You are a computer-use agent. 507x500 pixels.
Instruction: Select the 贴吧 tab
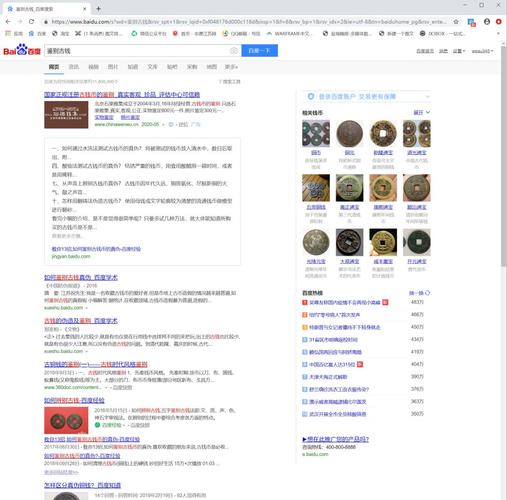click(x=172, y=67)
